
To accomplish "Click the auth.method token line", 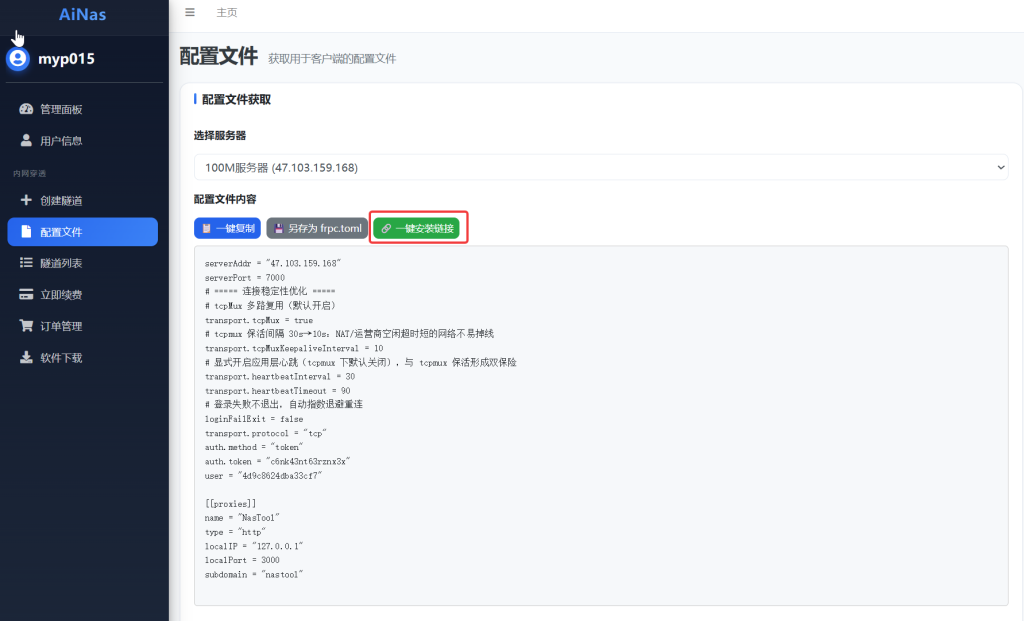I will pos(254,447).
